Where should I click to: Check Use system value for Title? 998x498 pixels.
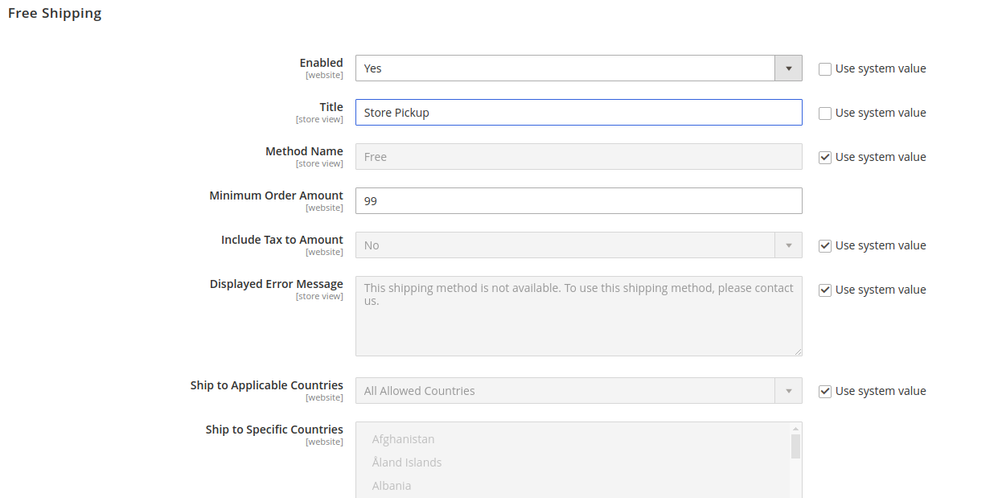point(825,113)
